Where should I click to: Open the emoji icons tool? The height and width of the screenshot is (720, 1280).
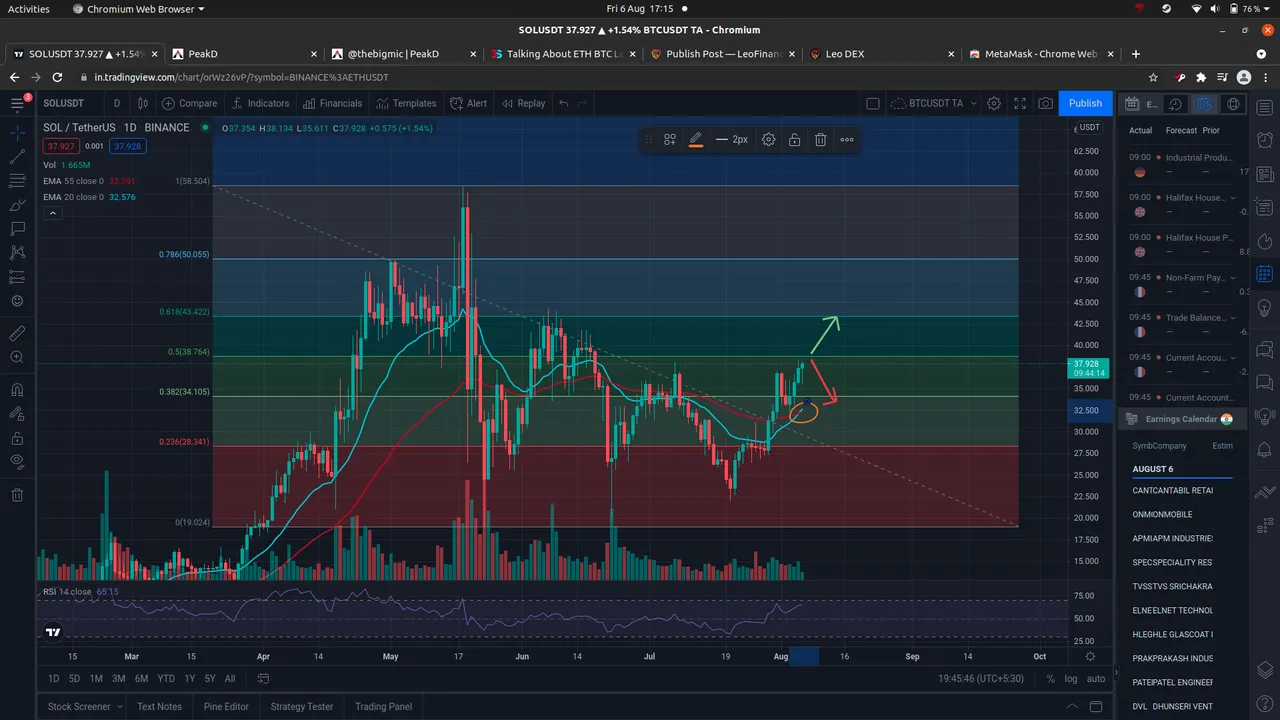coord(17,301)
